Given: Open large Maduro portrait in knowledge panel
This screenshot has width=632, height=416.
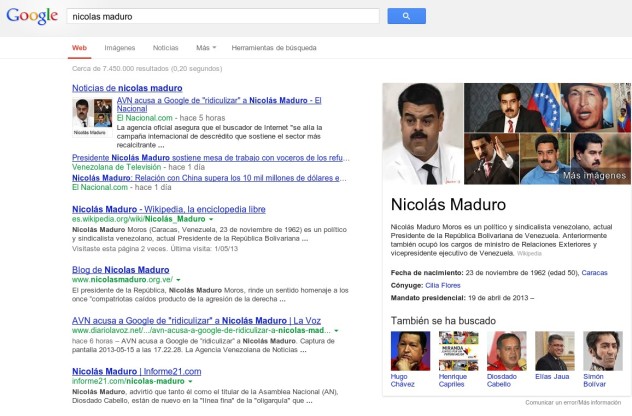Looking at the screenshot, I should tap(423, 133).
